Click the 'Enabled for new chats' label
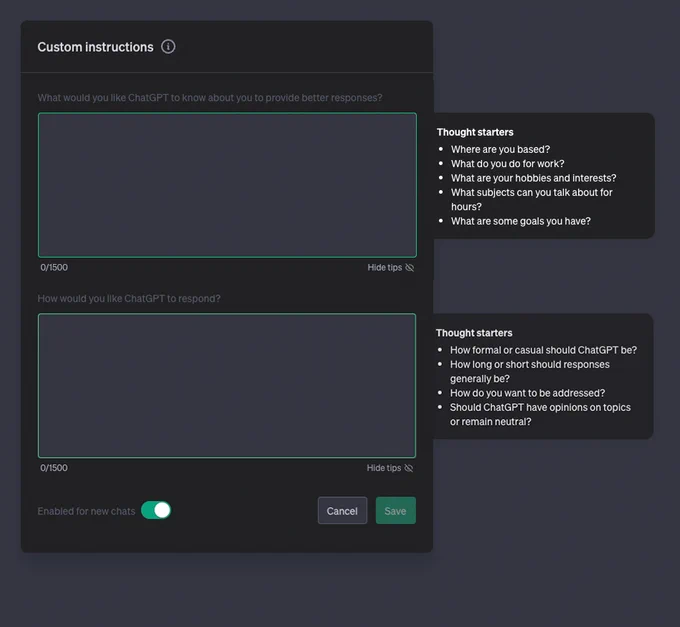 pyautogui.click(x=86, y=511)
